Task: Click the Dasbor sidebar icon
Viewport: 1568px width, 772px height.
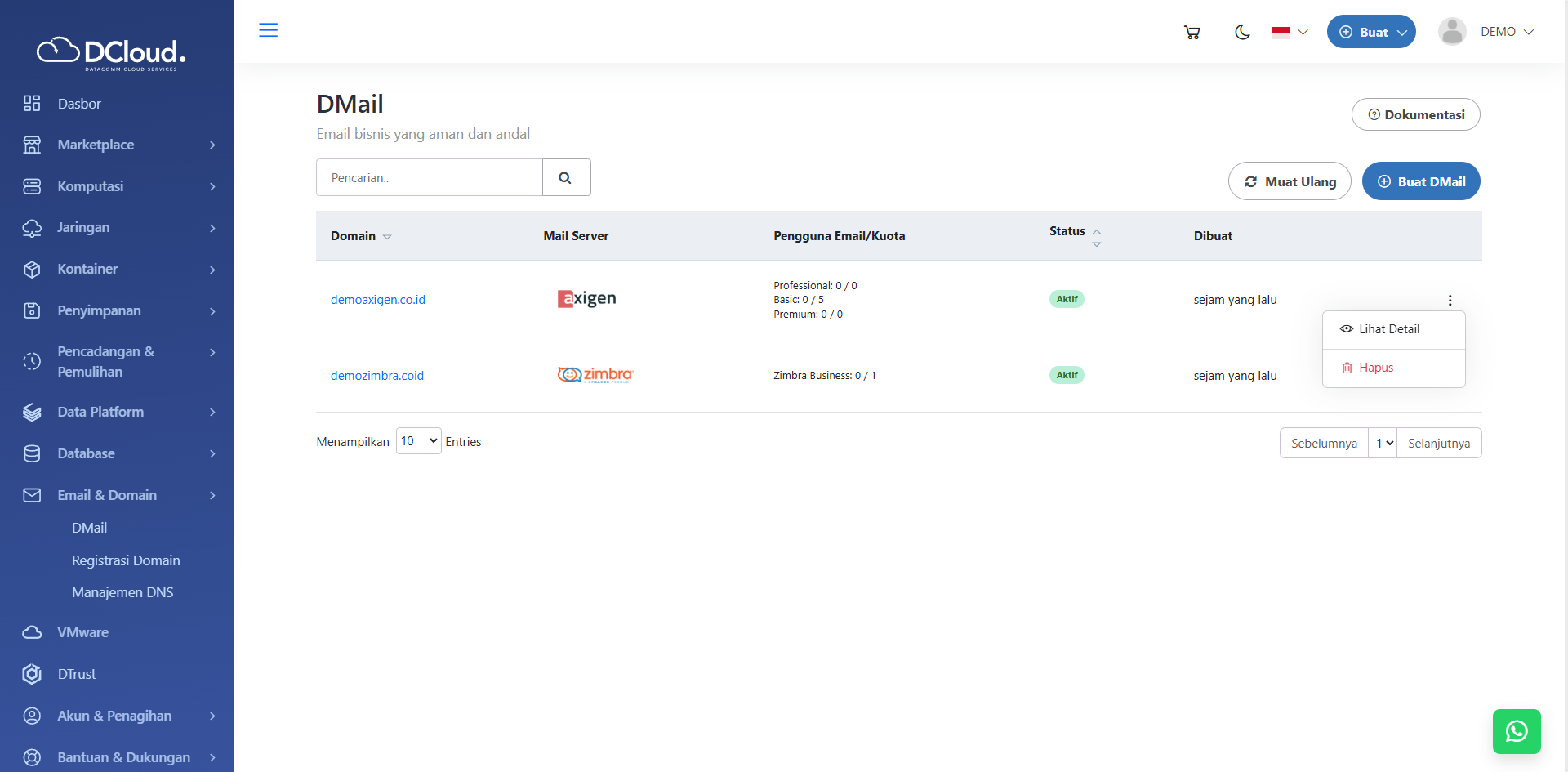Action: point(32,104)
